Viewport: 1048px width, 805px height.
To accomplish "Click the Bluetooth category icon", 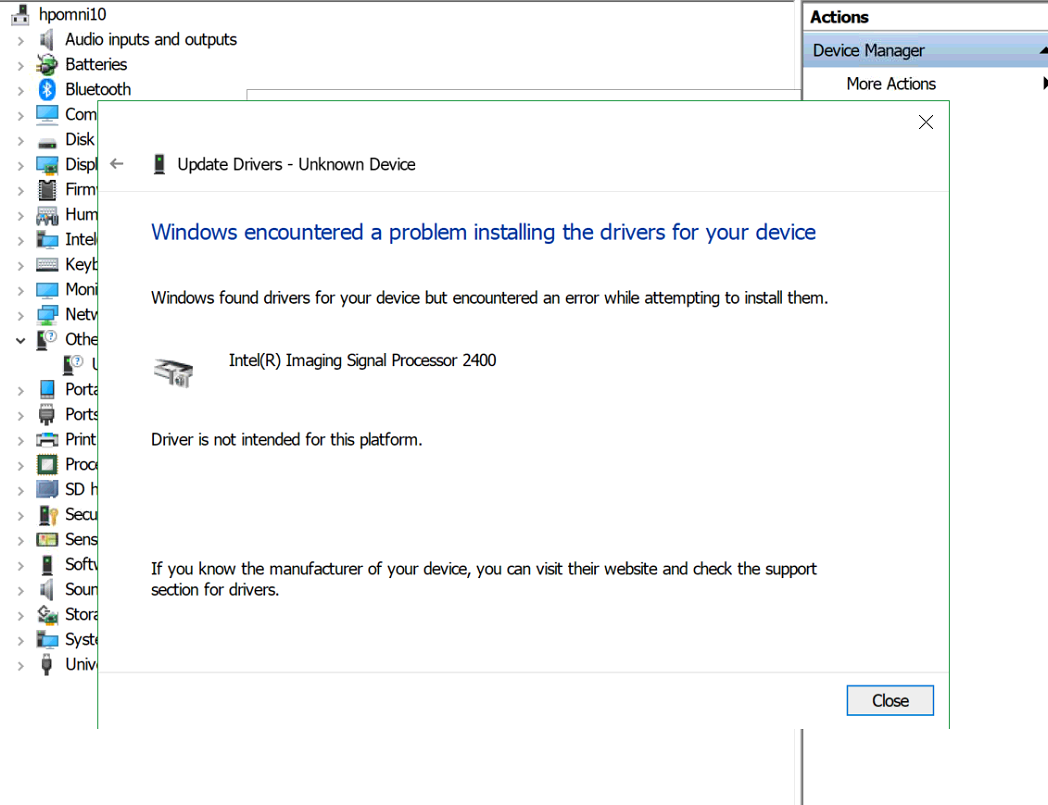I will pyautogui.click(x=46, y=89).
